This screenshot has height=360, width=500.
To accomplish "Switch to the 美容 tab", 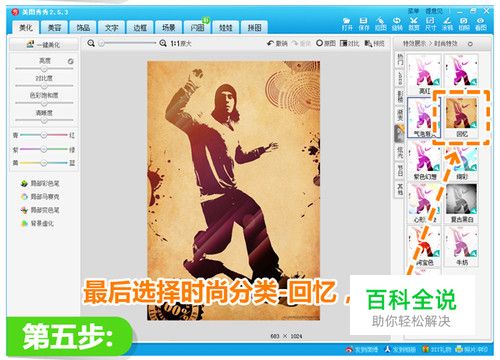I will pyautogui.click(x=54, y=27).
